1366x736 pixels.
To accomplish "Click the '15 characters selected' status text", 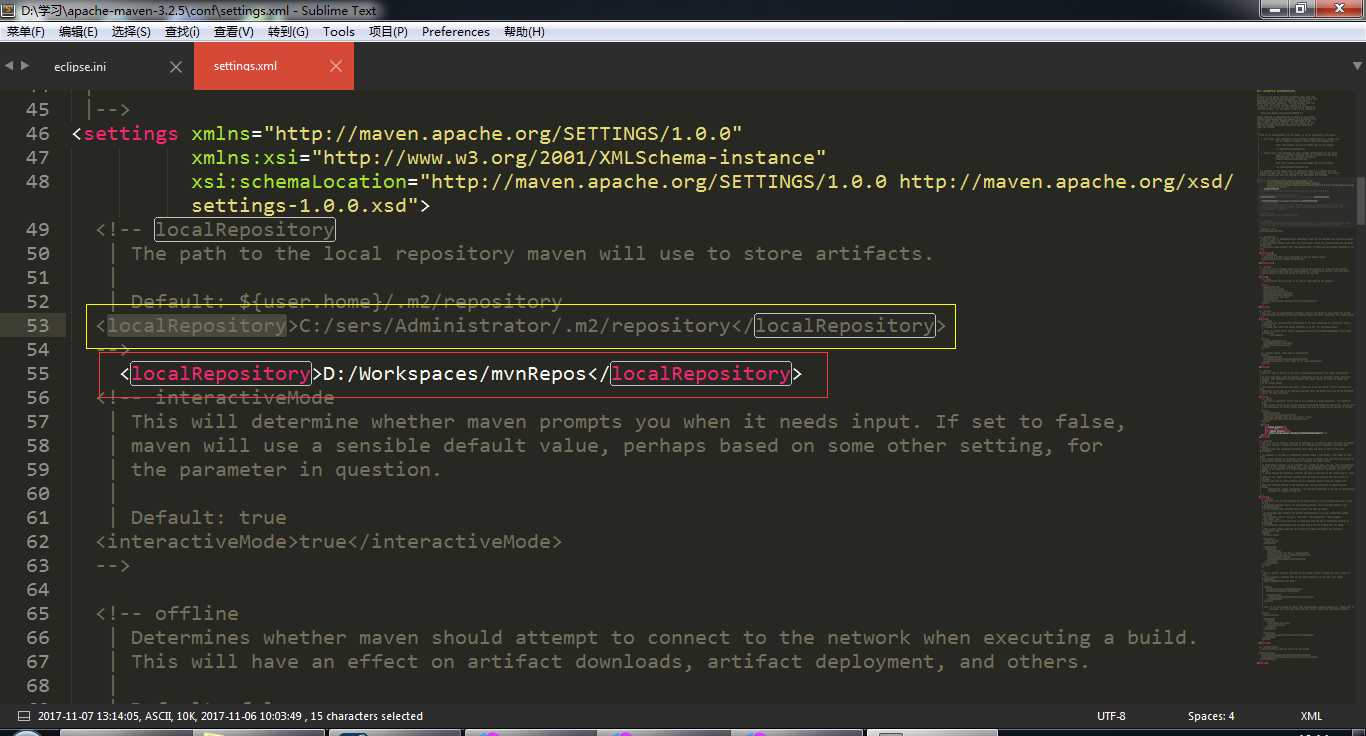I will pyautogui.click(x=367, y=716).
